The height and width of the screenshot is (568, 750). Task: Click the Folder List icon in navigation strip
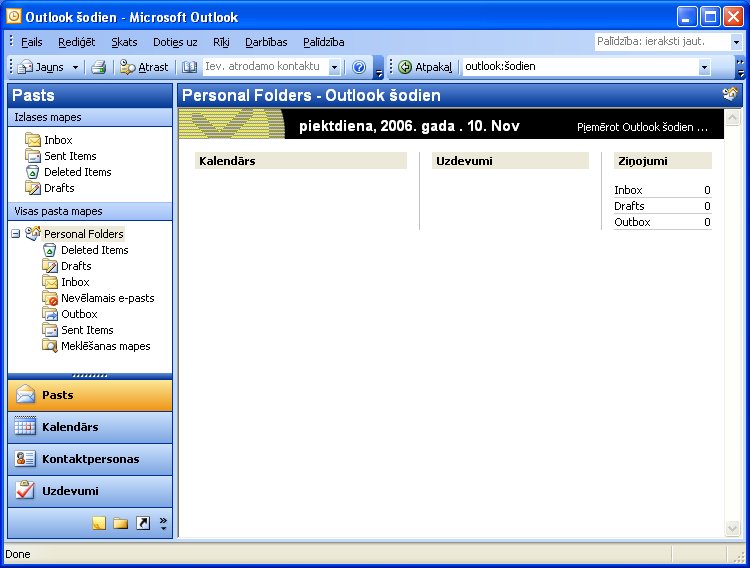coord(121,523)
